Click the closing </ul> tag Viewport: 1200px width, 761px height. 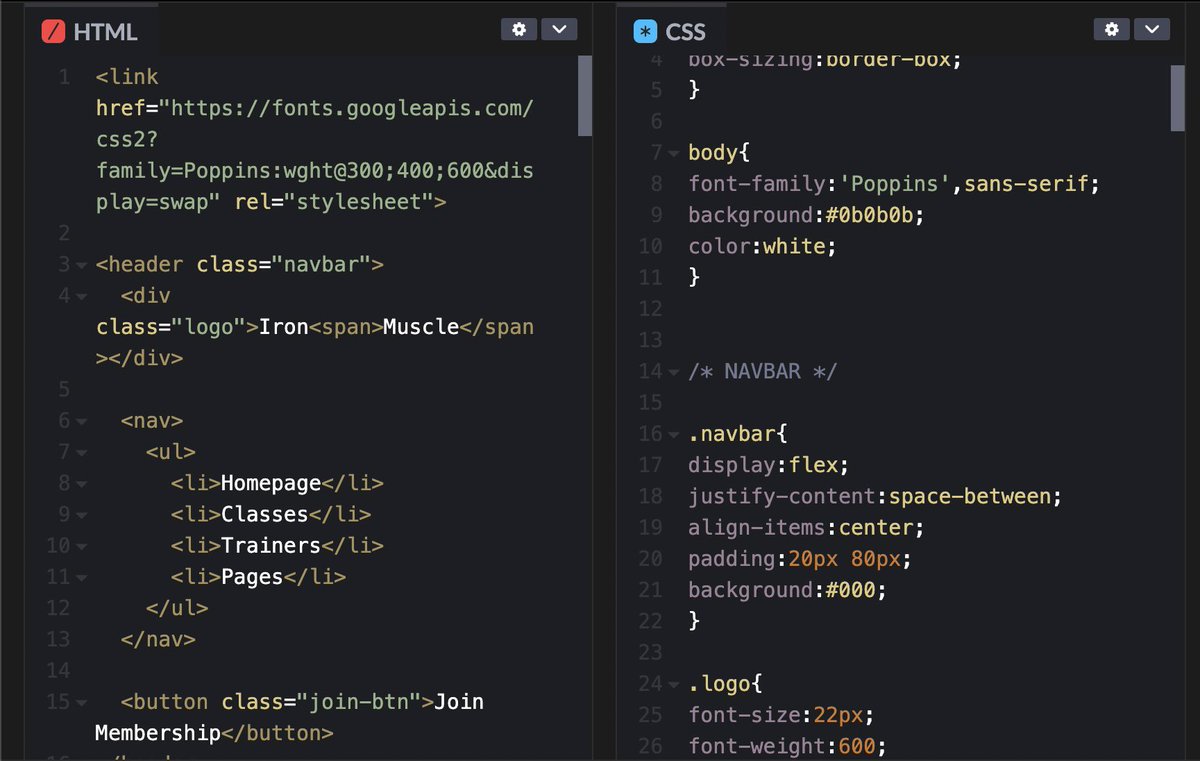(x=177, y=608)
